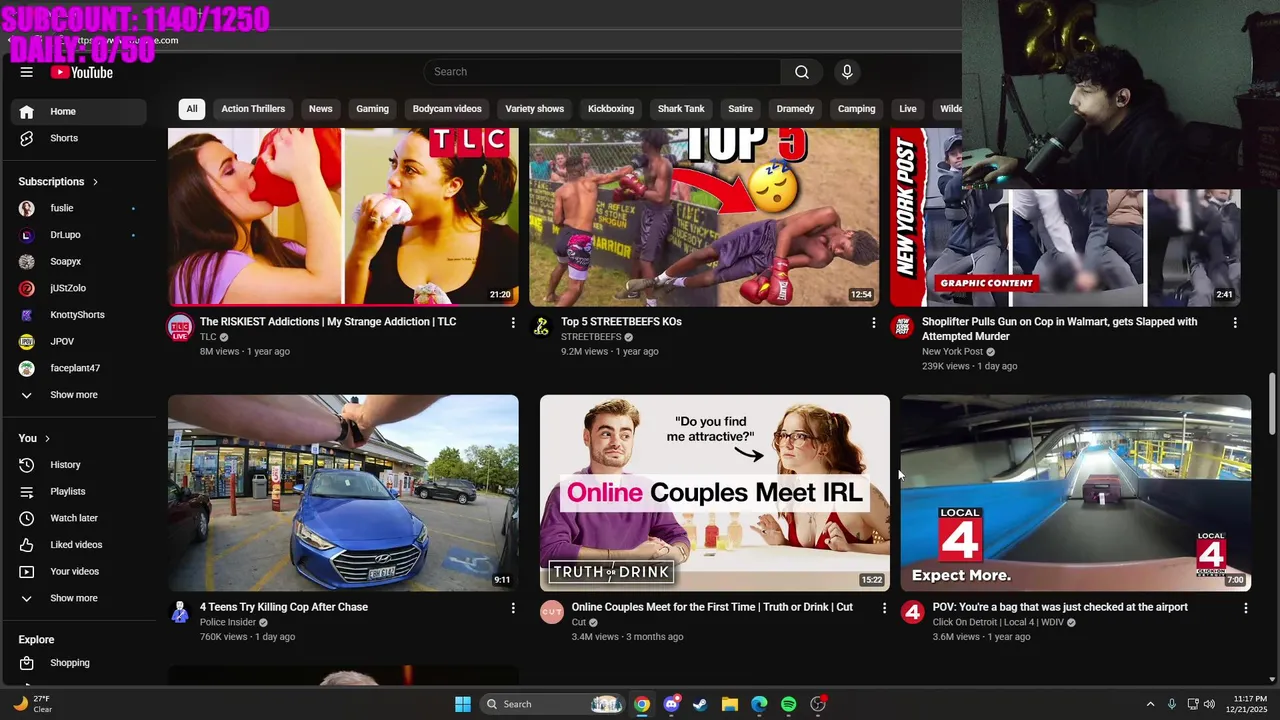Open fuslie subscription channel
This screenshot has height=720, width=1280.
point(79,208)
